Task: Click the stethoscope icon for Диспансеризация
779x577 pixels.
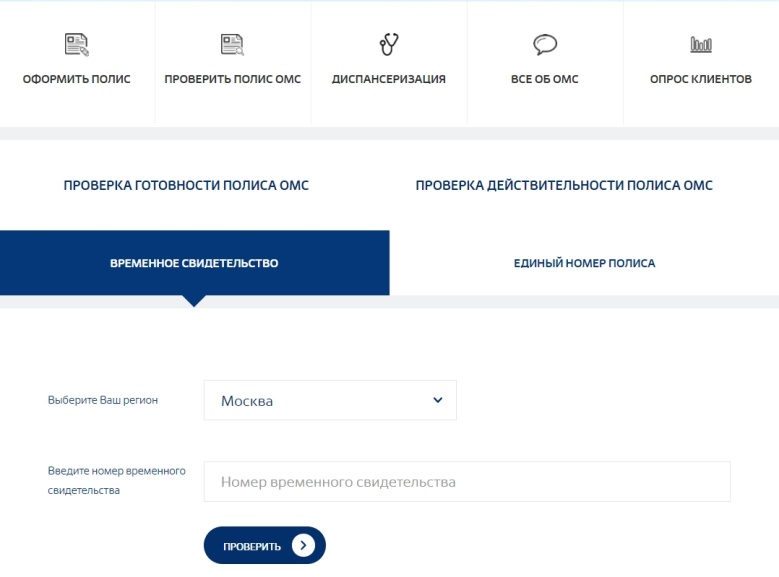Action: pos(389,44)
